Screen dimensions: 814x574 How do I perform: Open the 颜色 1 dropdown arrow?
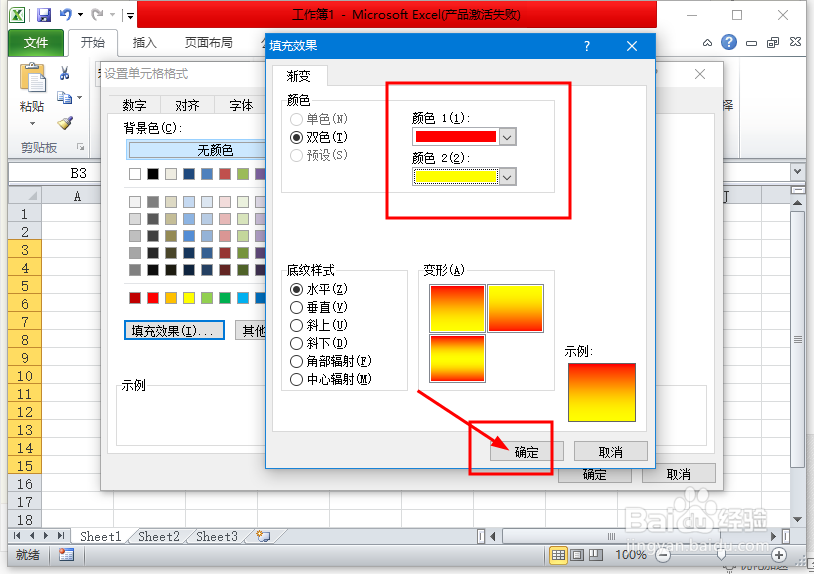point(508,138)
